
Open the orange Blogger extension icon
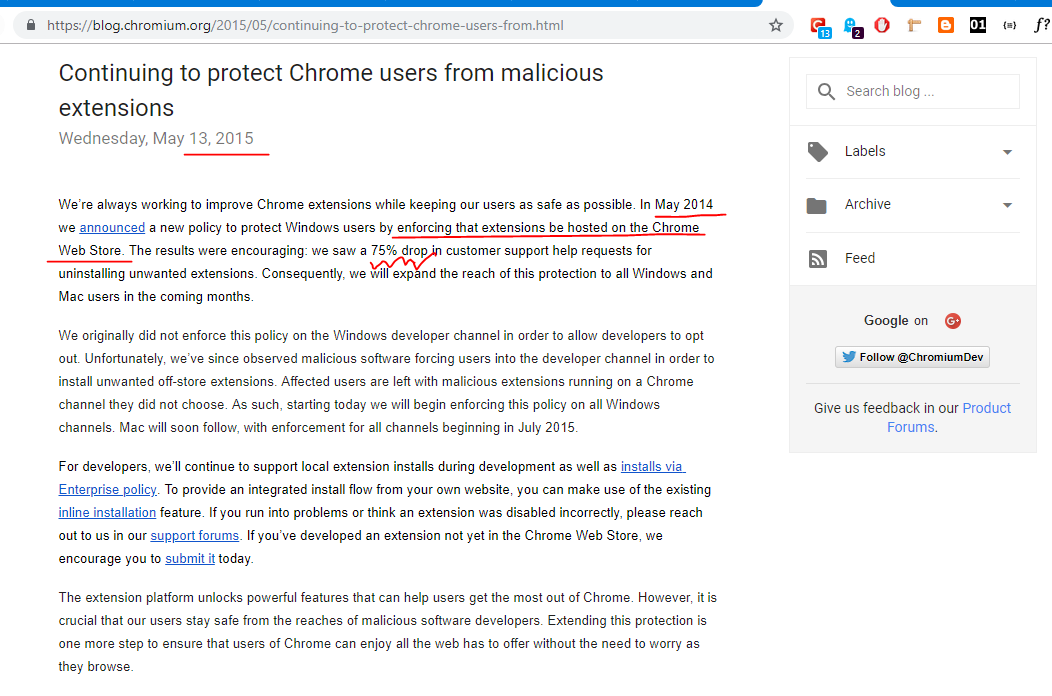pos(945,26)
